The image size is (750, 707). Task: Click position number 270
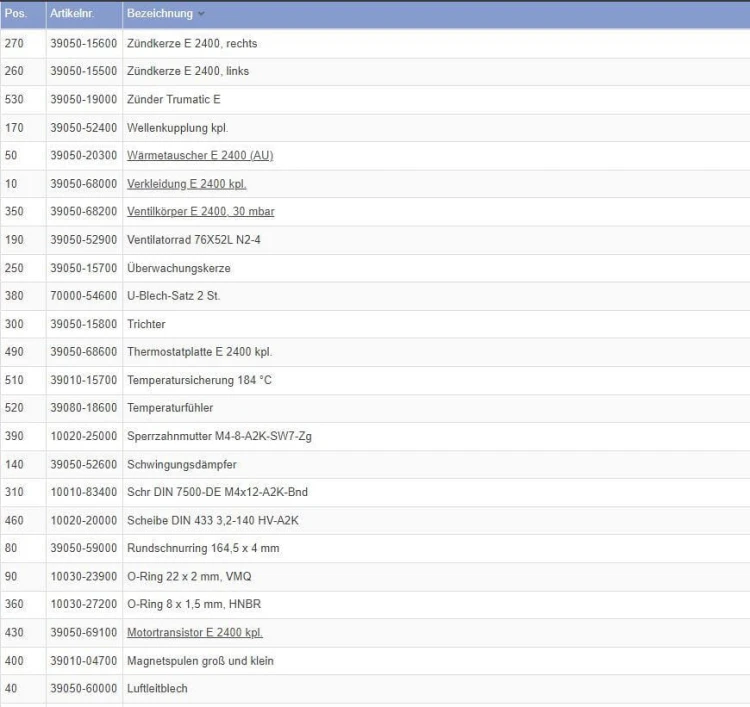coord(14,44)
